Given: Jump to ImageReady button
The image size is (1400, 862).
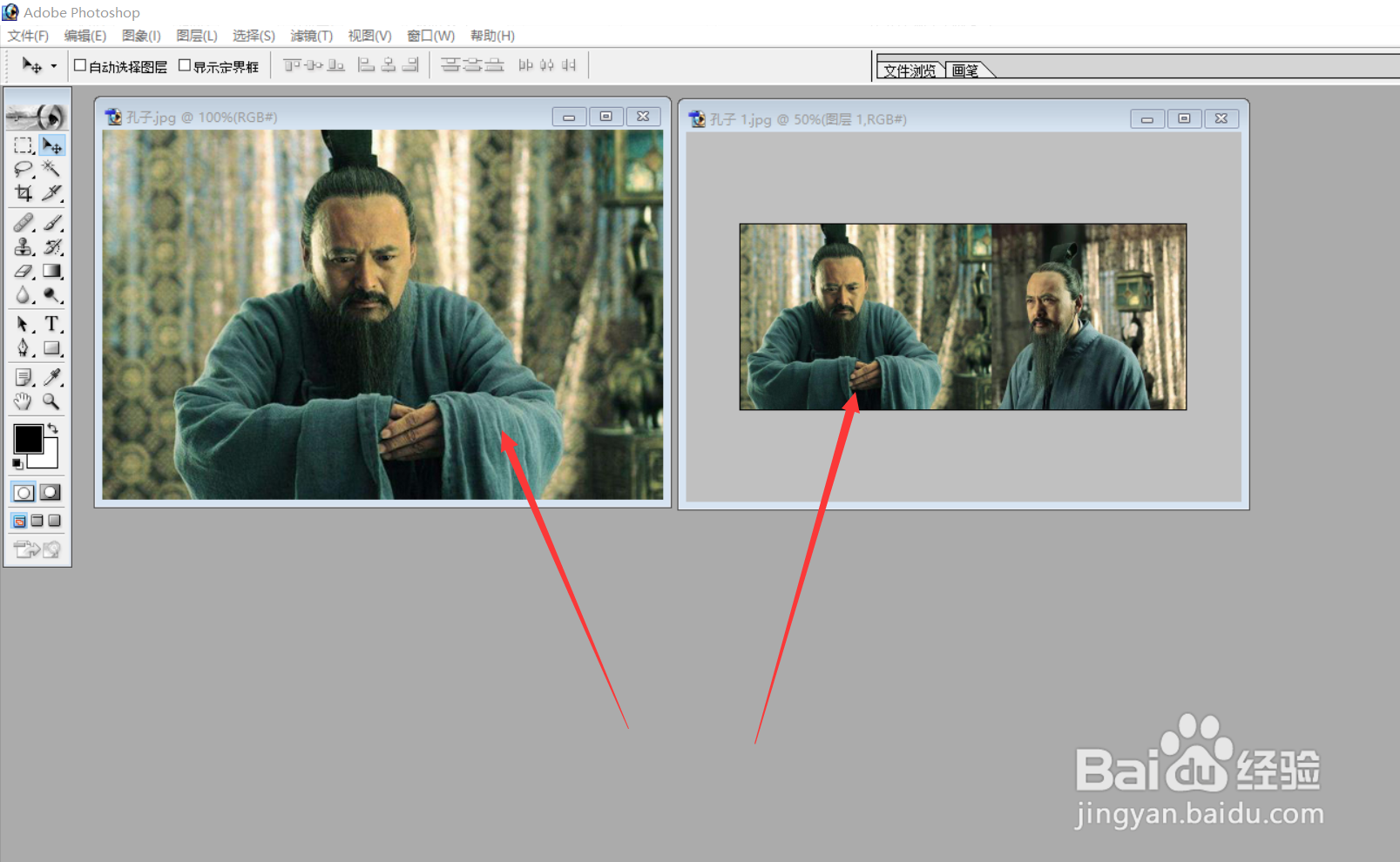Looking at the screenshot, I should pos(37,549).
